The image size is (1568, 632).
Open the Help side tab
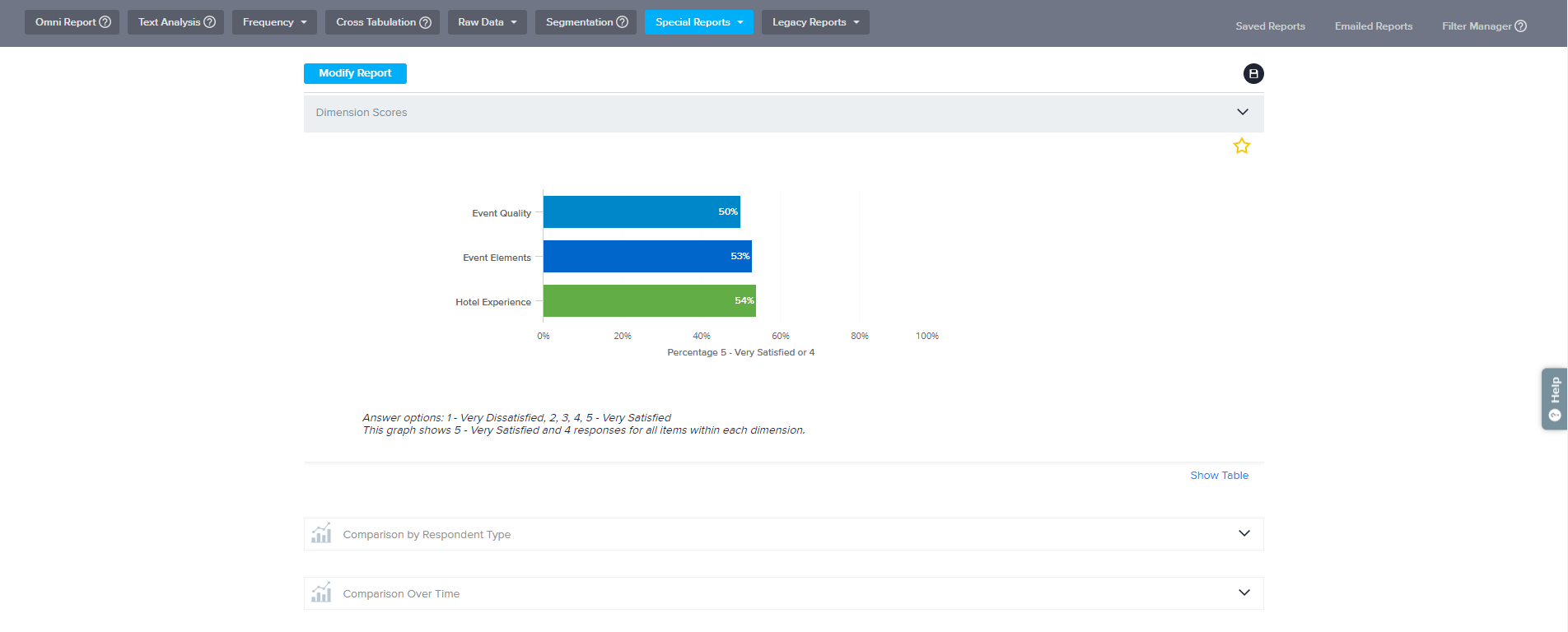(x=1554, y=398)
